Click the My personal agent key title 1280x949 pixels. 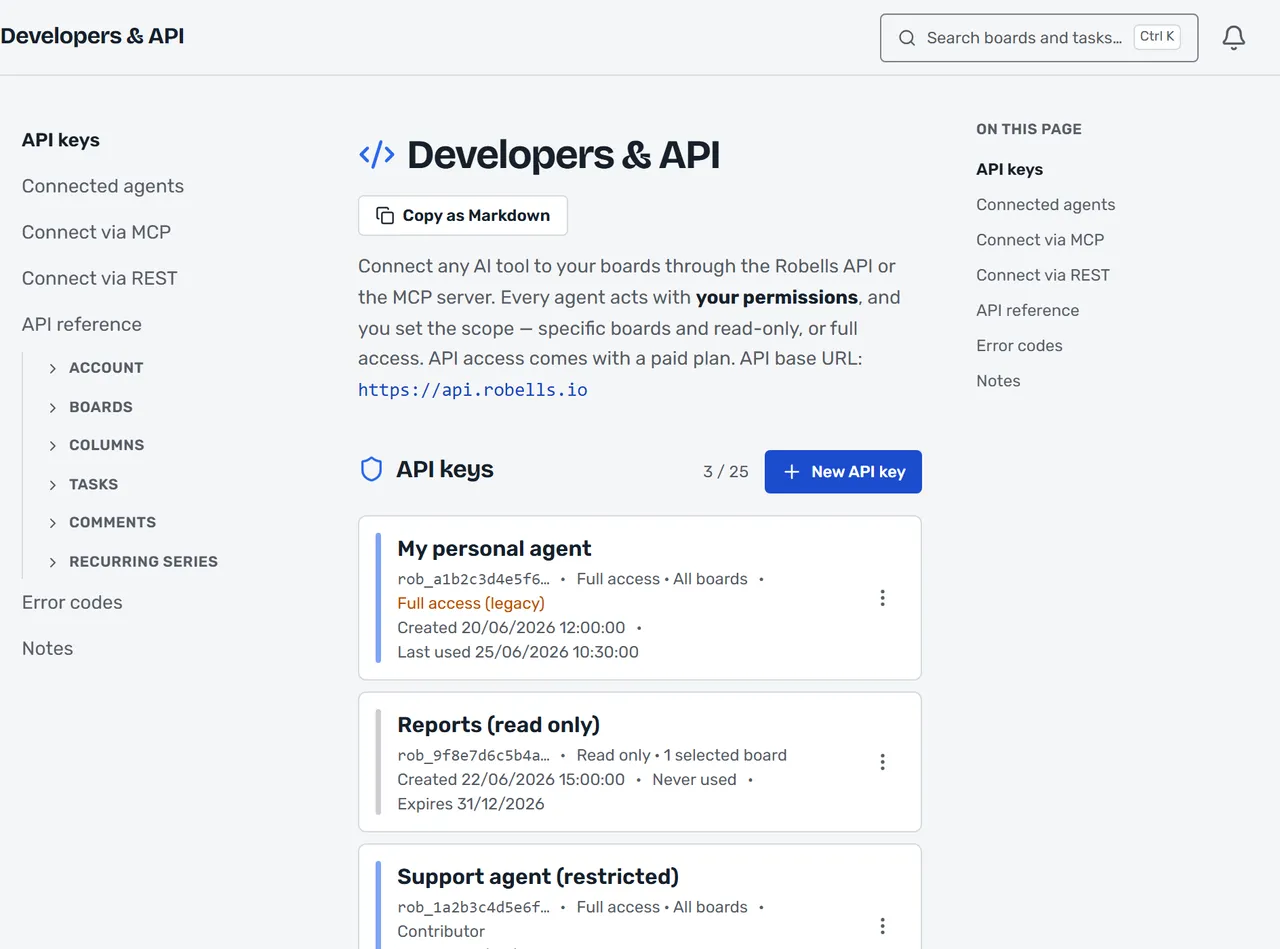[x=494, y=548]
